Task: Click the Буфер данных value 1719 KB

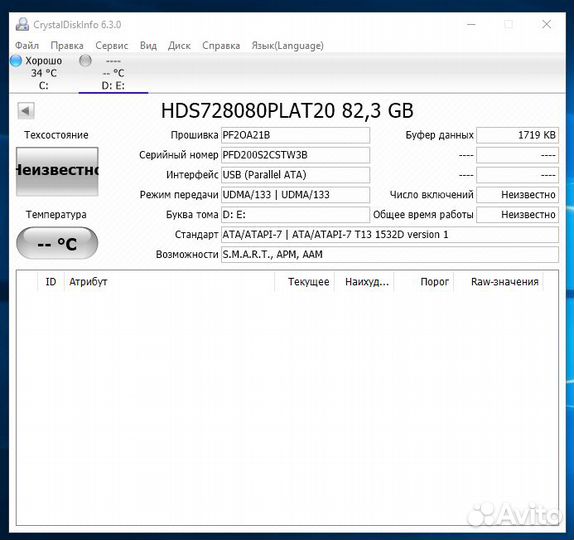Action: [517, 135]
